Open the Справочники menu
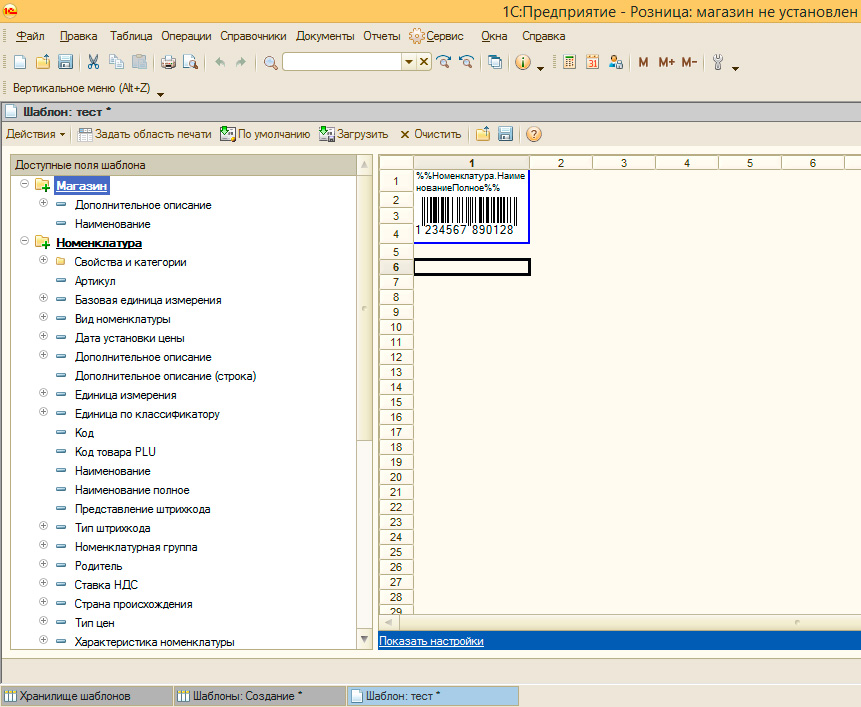The image size is (861, 707). pos(253,36)
